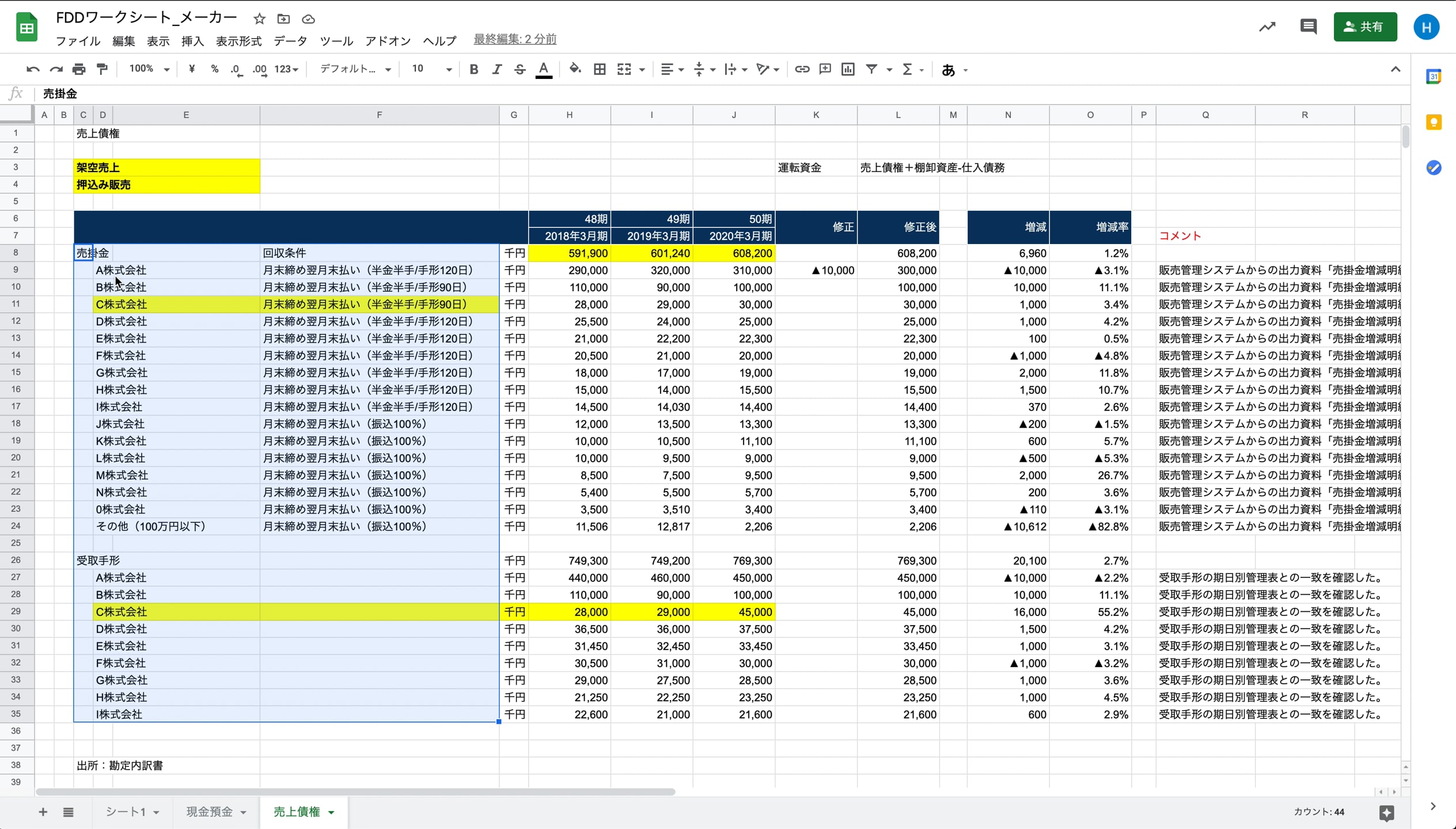1456x829 pixels.
Task: Toggle italic formatting
Action: (x=496, y=69)
